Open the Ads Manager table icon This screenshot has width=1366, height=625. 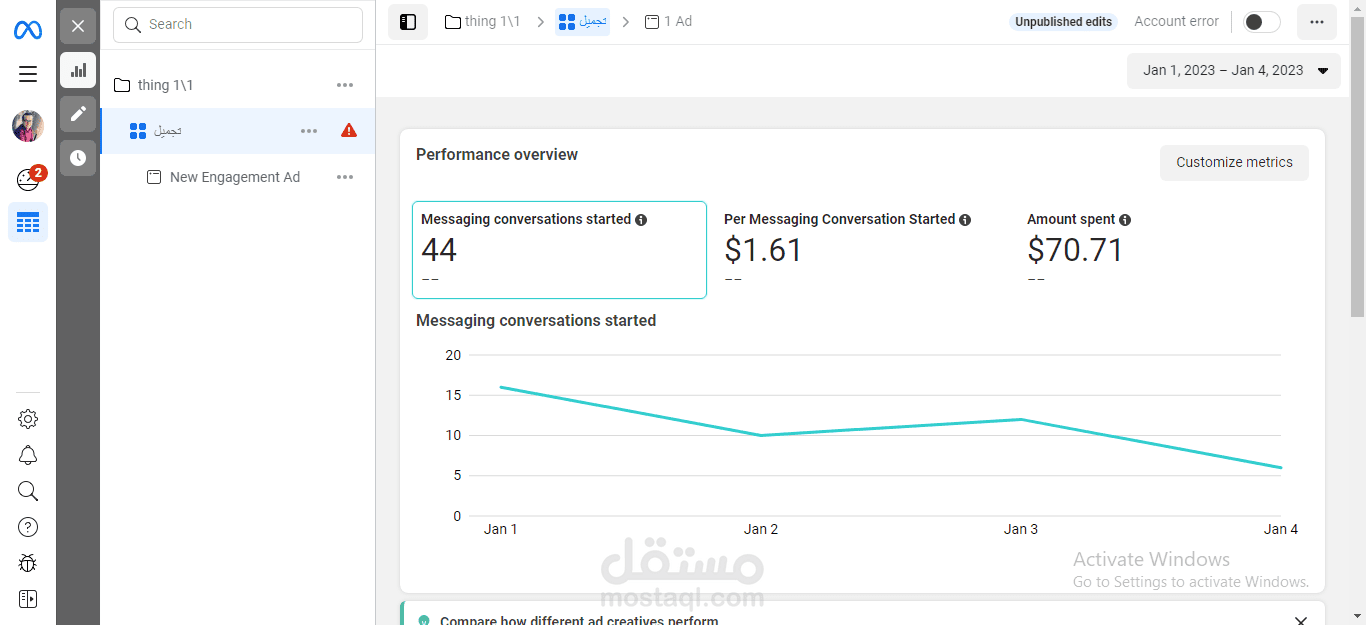[28, 222]
